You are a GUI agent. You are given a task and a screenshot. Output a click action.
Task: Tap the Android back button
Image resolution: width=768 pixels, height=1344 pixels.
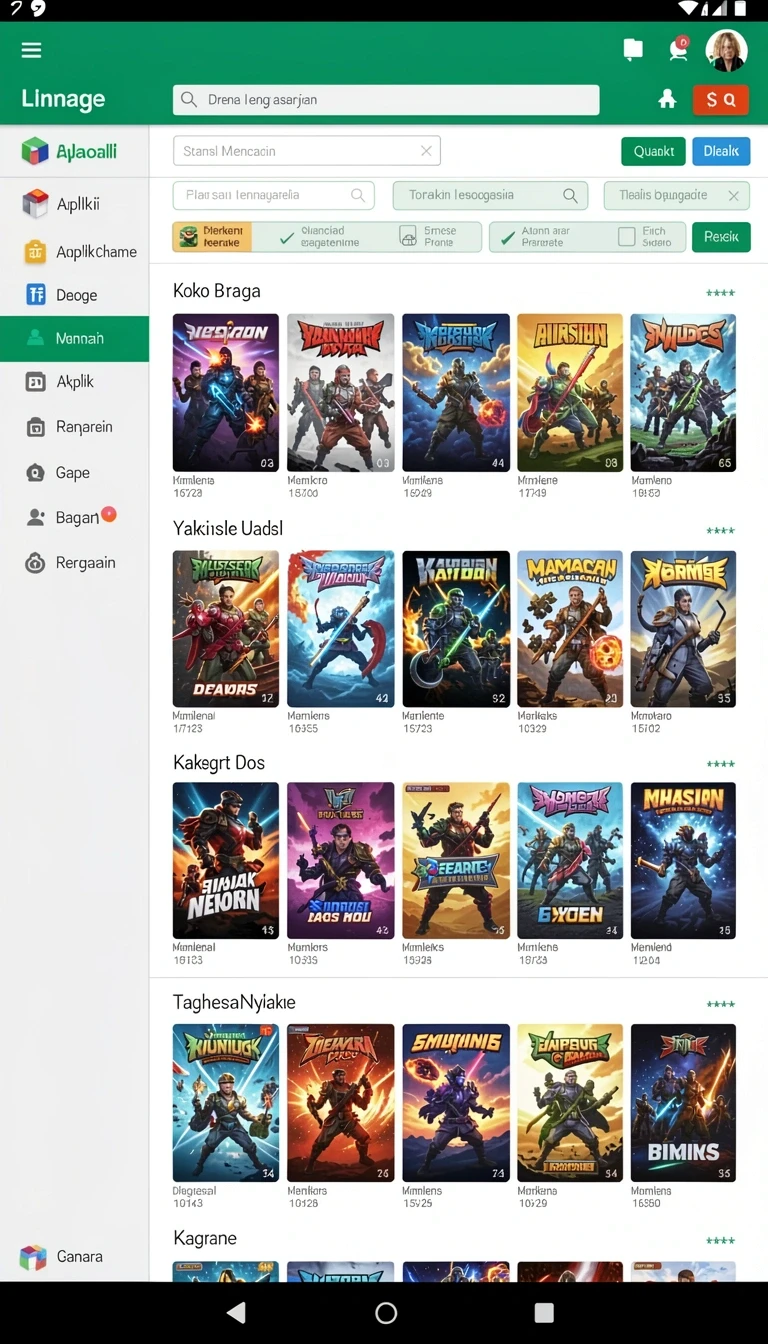(236, 1313)
